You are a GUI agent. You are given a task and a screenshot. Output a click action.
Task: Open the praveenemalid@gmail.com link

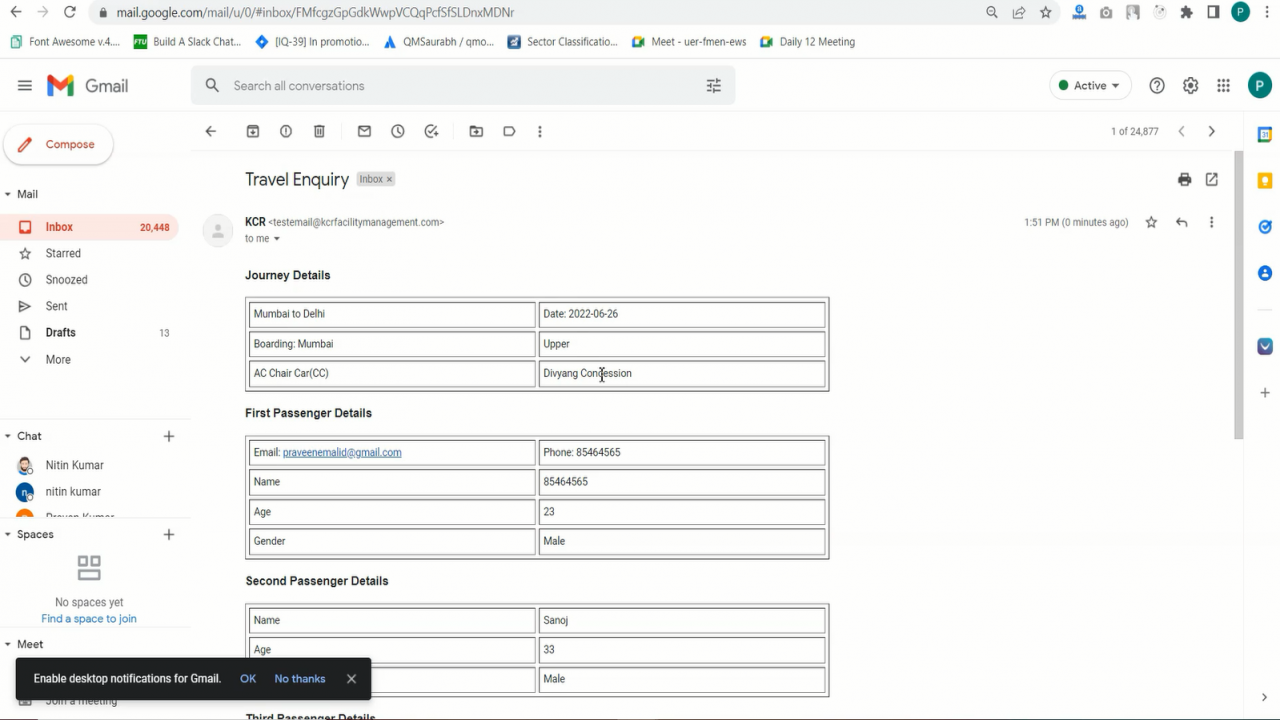[x=342, y=452]
